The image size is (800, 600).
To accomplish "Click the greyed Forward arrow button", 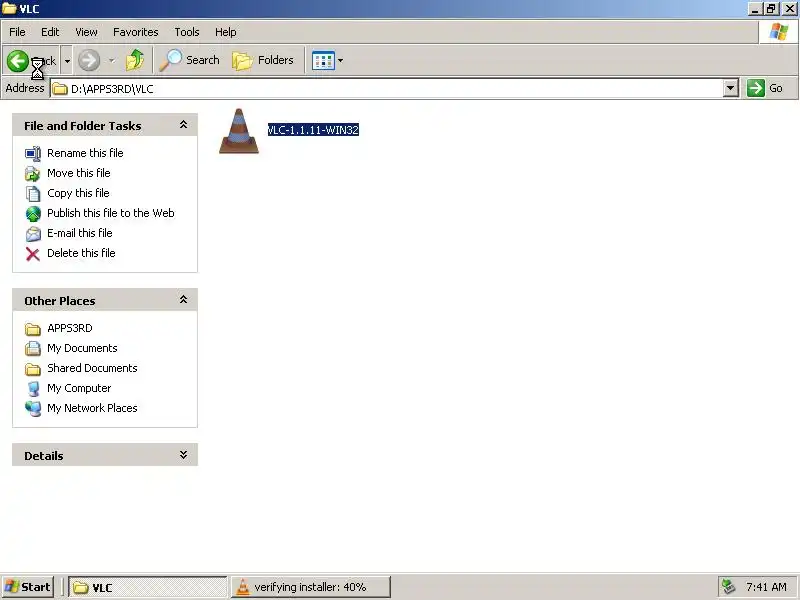I will tap(89, 61).
